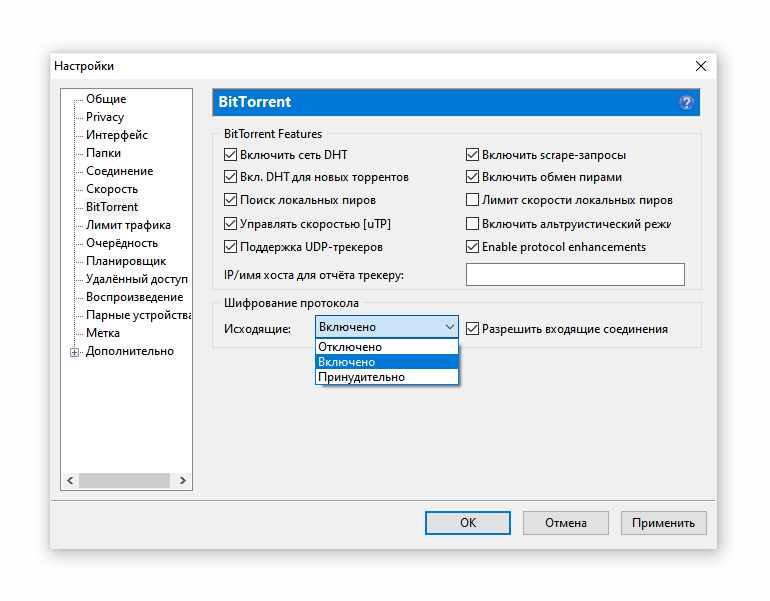
Task: Enable альтруистический режим checkbox
Action: (472, 224)
